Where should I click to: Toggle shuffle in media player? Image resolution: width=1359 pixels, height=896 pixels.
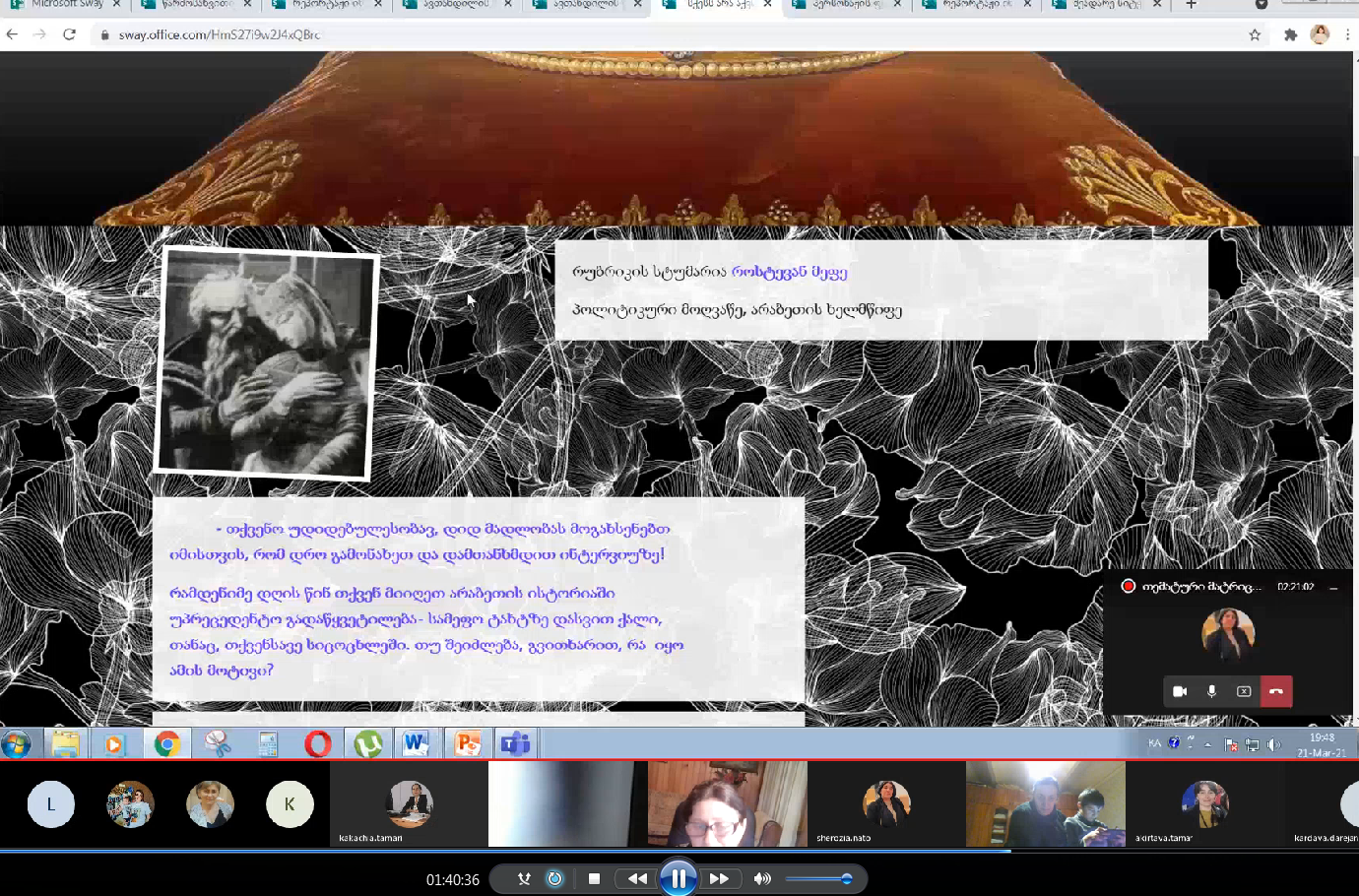coord(524,878)
